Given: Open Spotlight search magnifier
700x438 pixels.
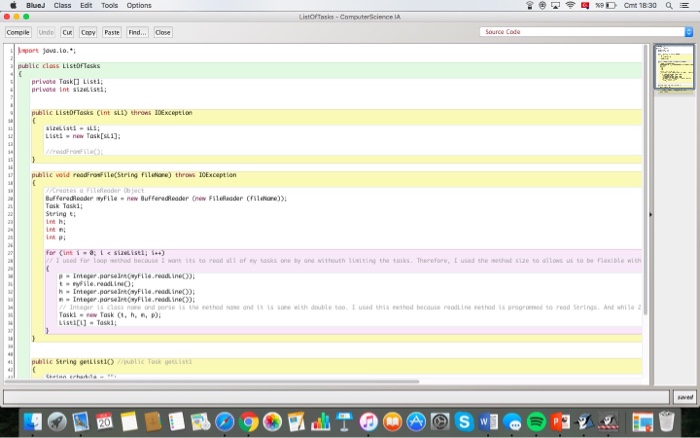Looking at the screenshot, I should point(669,5).
